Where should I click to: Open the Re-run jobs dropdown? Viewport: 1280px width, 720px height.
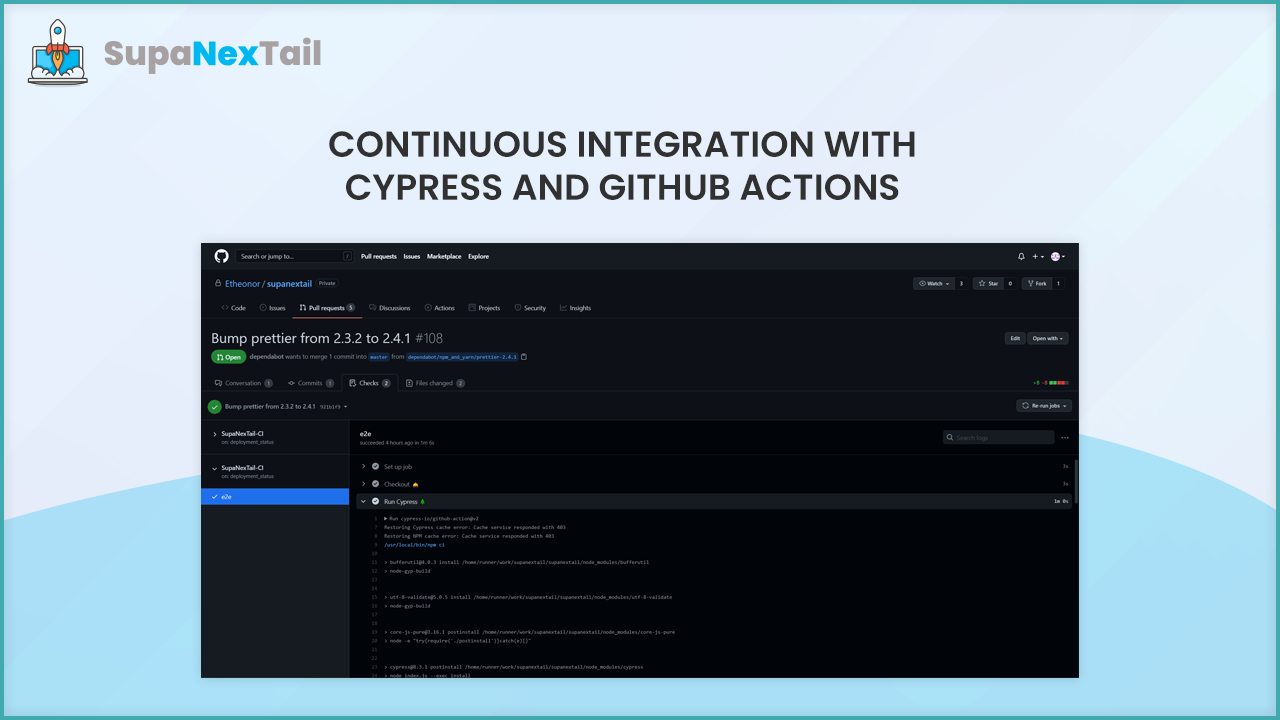[x=1044, y=406]
